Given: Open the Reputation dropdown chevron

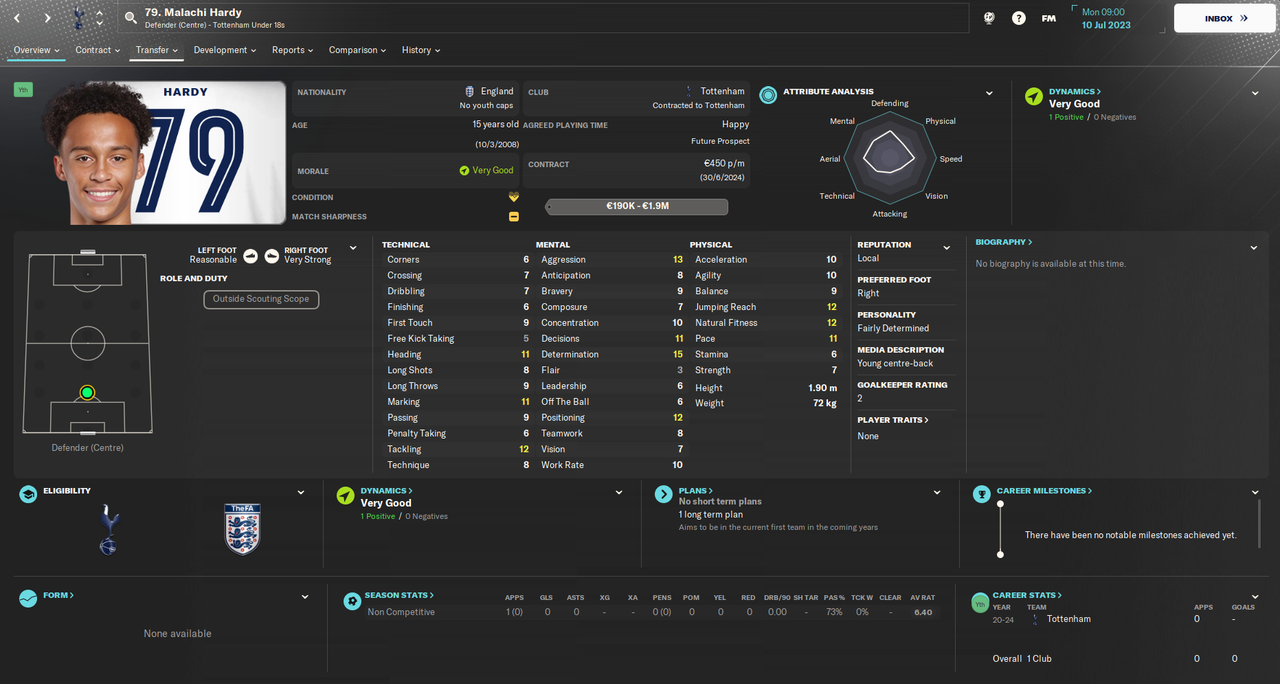Looking at the screenshot, I should [946, 247].
